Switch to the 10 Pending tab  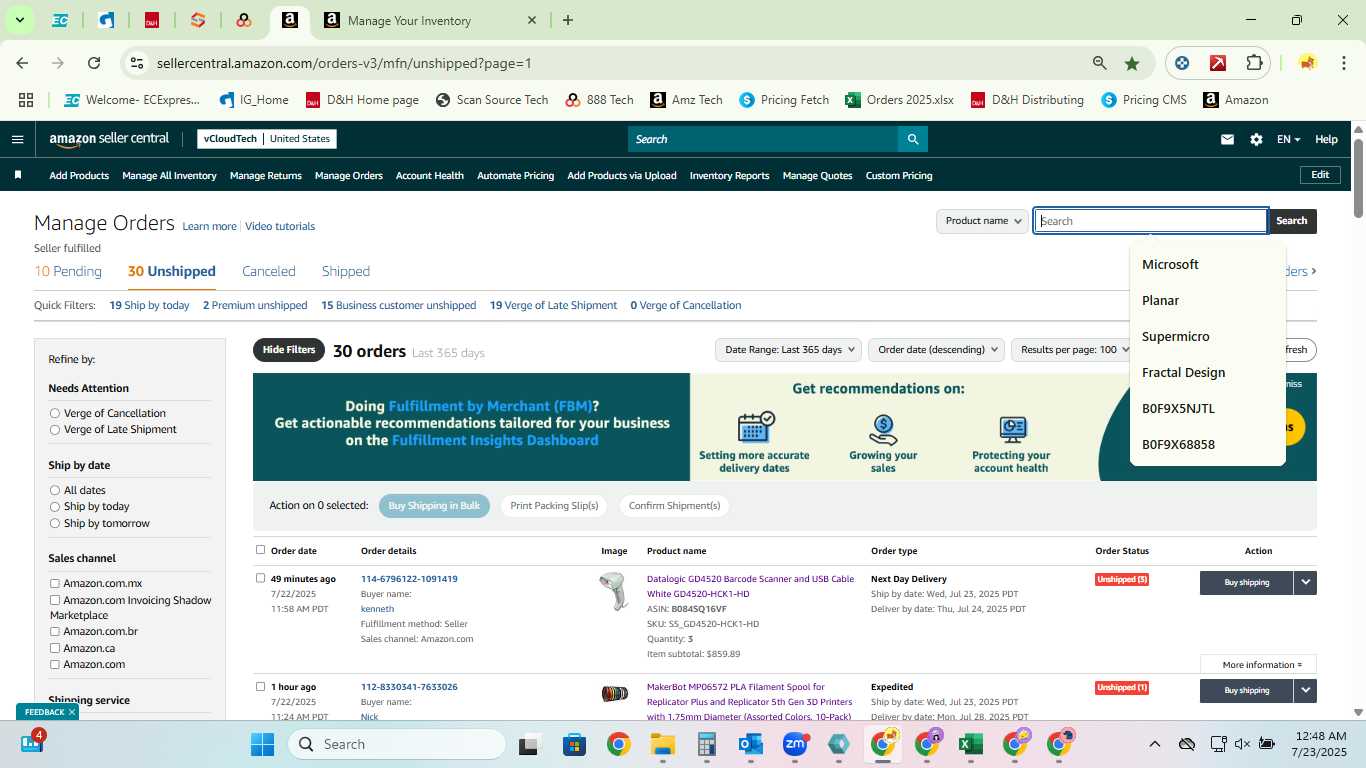click(68, 271)
